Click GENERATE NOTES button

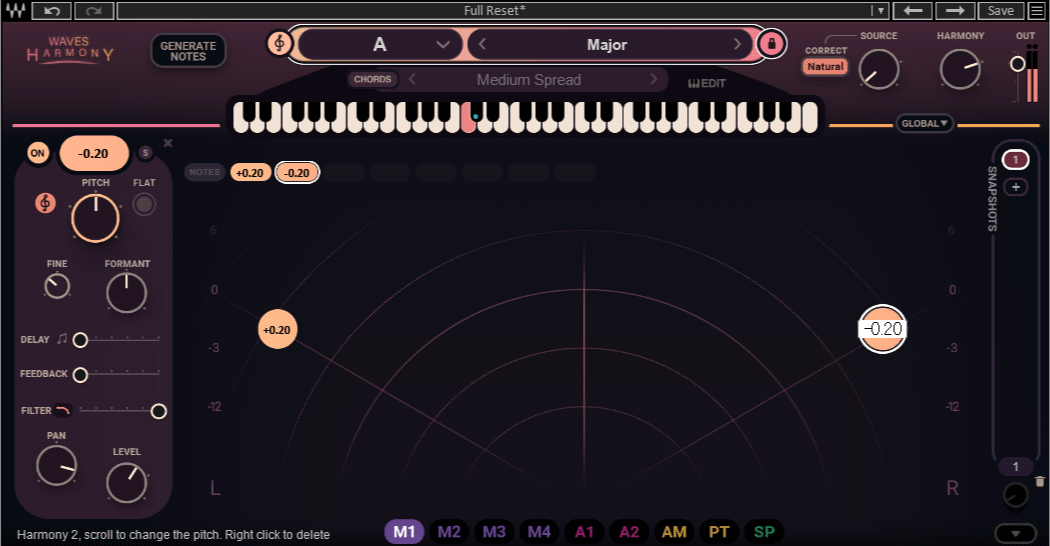[x=188, y=51]
